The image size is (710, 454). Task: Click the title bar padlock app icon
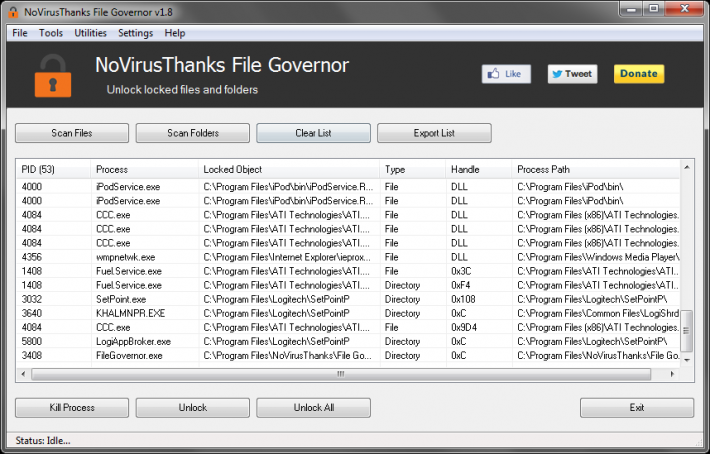coord(13,12)
